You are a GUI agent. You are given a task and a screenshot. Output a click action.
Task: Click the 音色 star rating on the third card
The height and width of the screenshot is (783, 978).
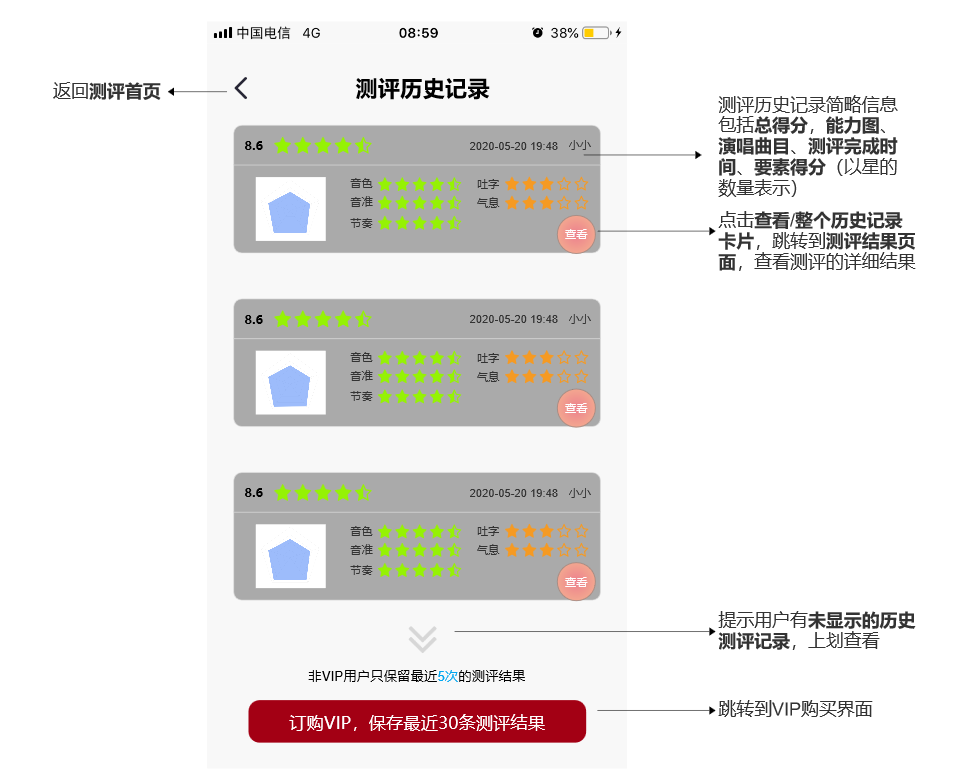point(420,532)
